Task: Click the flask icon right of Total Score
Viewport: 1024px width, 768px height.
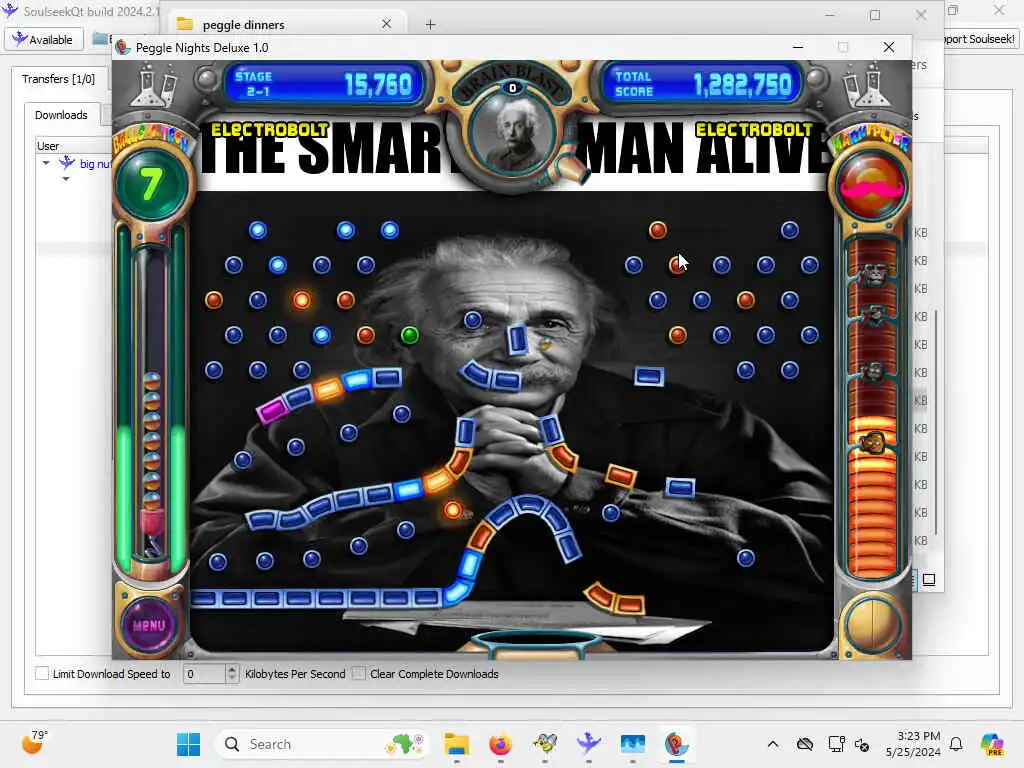Action: point(867,87)
